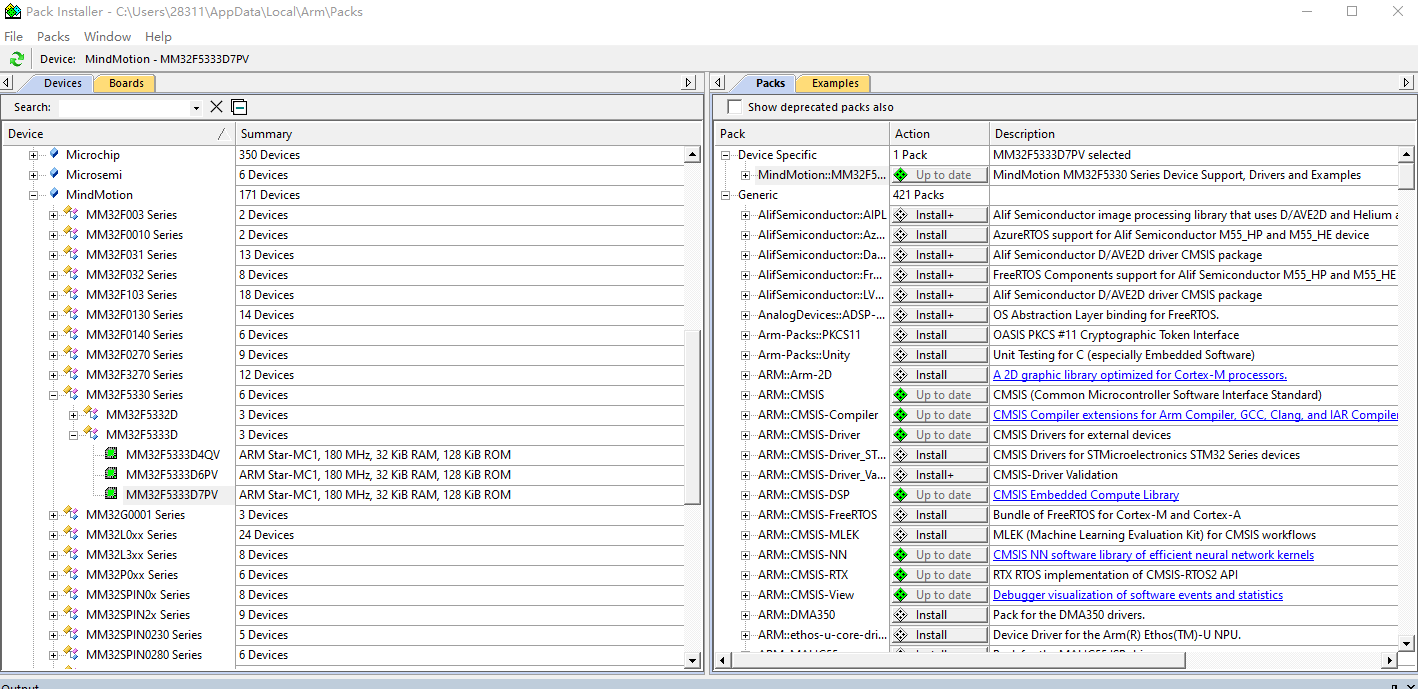The width and height of the screenshot is (1418, 689).
Task: Click the MM32F3270 Series family icon
Action: (71, 374)
